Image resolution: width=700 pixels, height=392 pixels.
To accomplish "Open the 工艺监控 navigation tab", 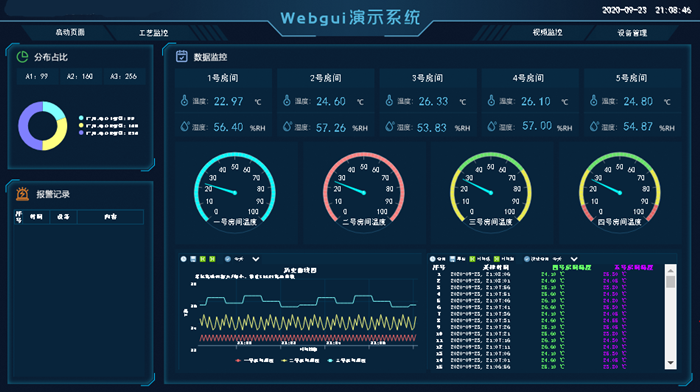I will (153, 33).
